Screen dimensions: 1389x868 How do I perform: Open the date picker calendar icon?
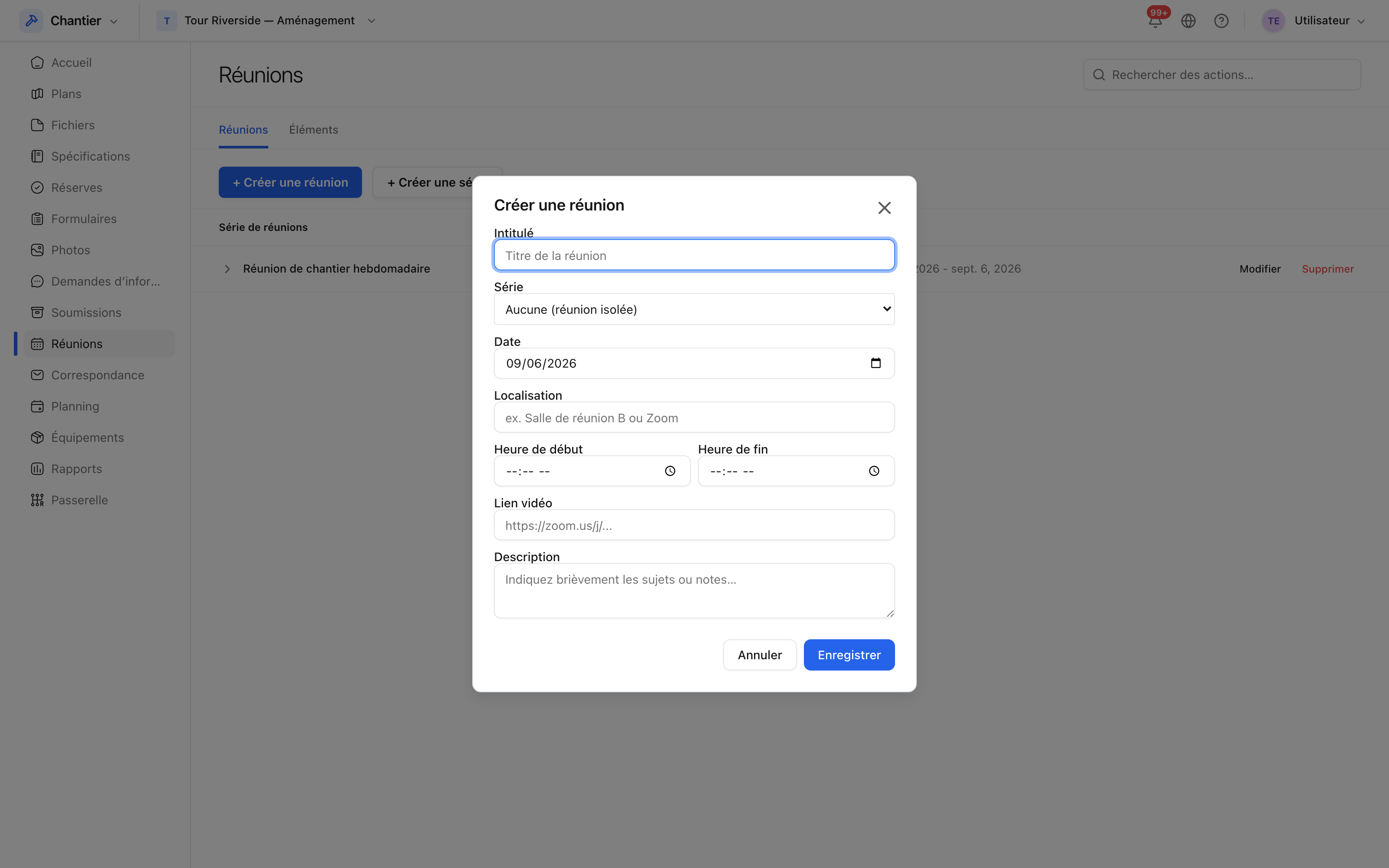click(x=876, y=363)
